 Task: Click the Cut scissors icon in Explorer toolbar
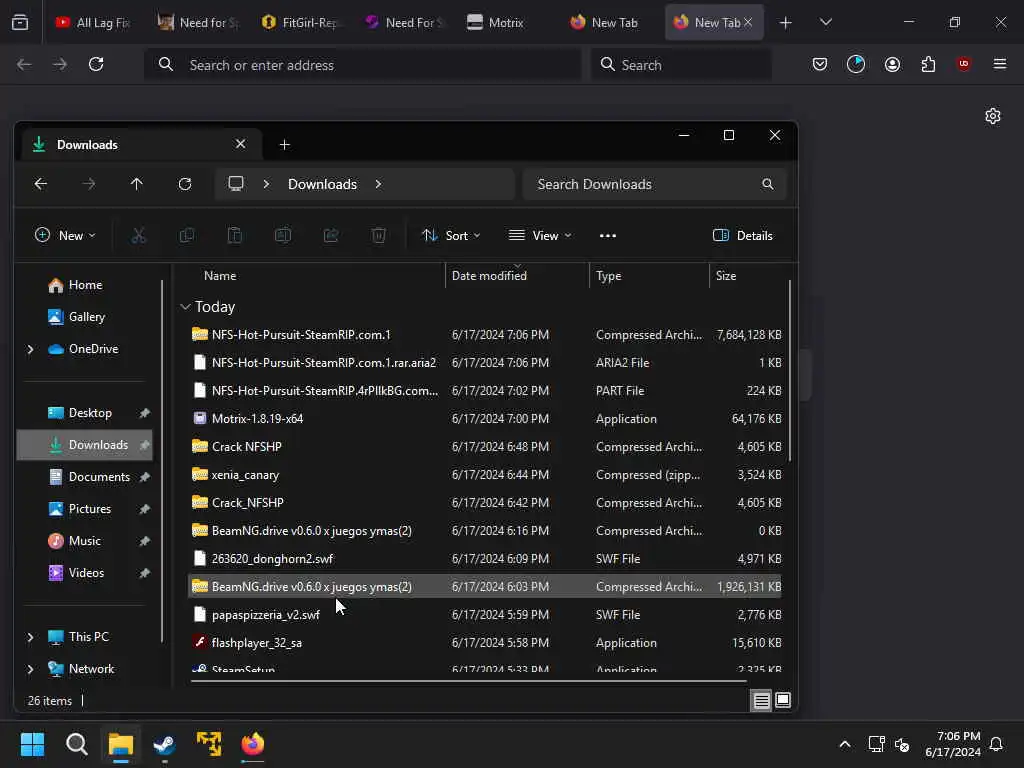138,236
